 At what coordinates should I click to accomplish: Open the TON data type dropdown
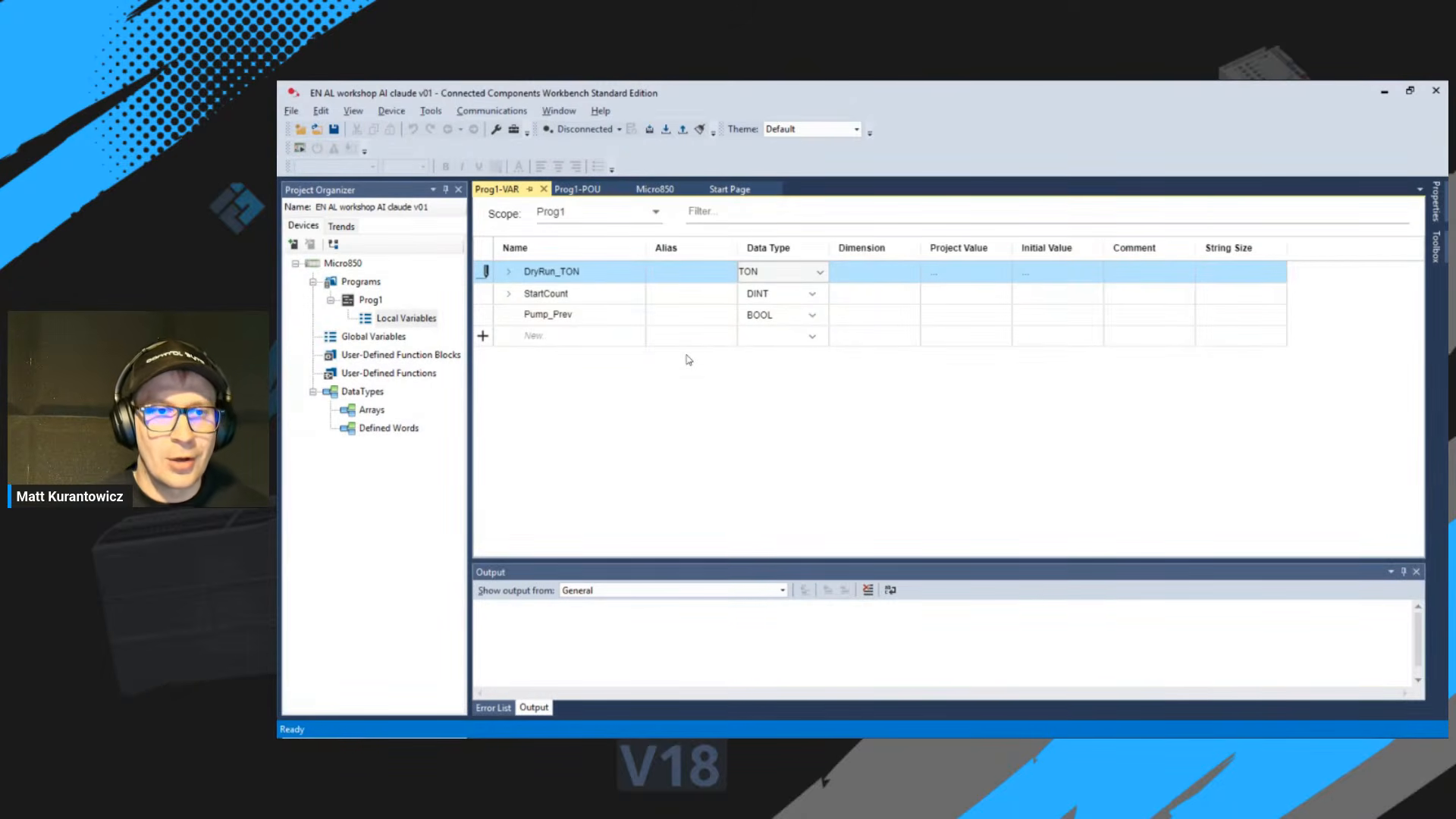click(x=820, y=272)
